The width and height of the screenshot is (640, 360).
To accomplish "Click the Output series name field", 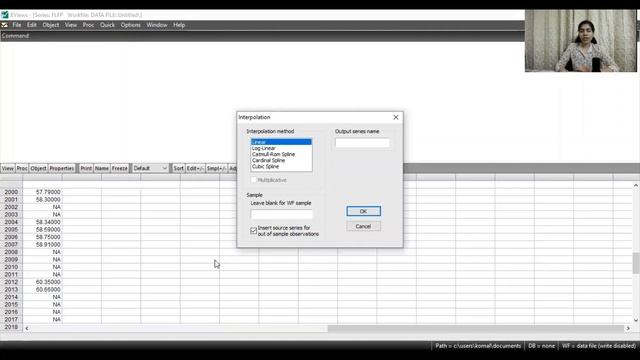I will (362, 142).
